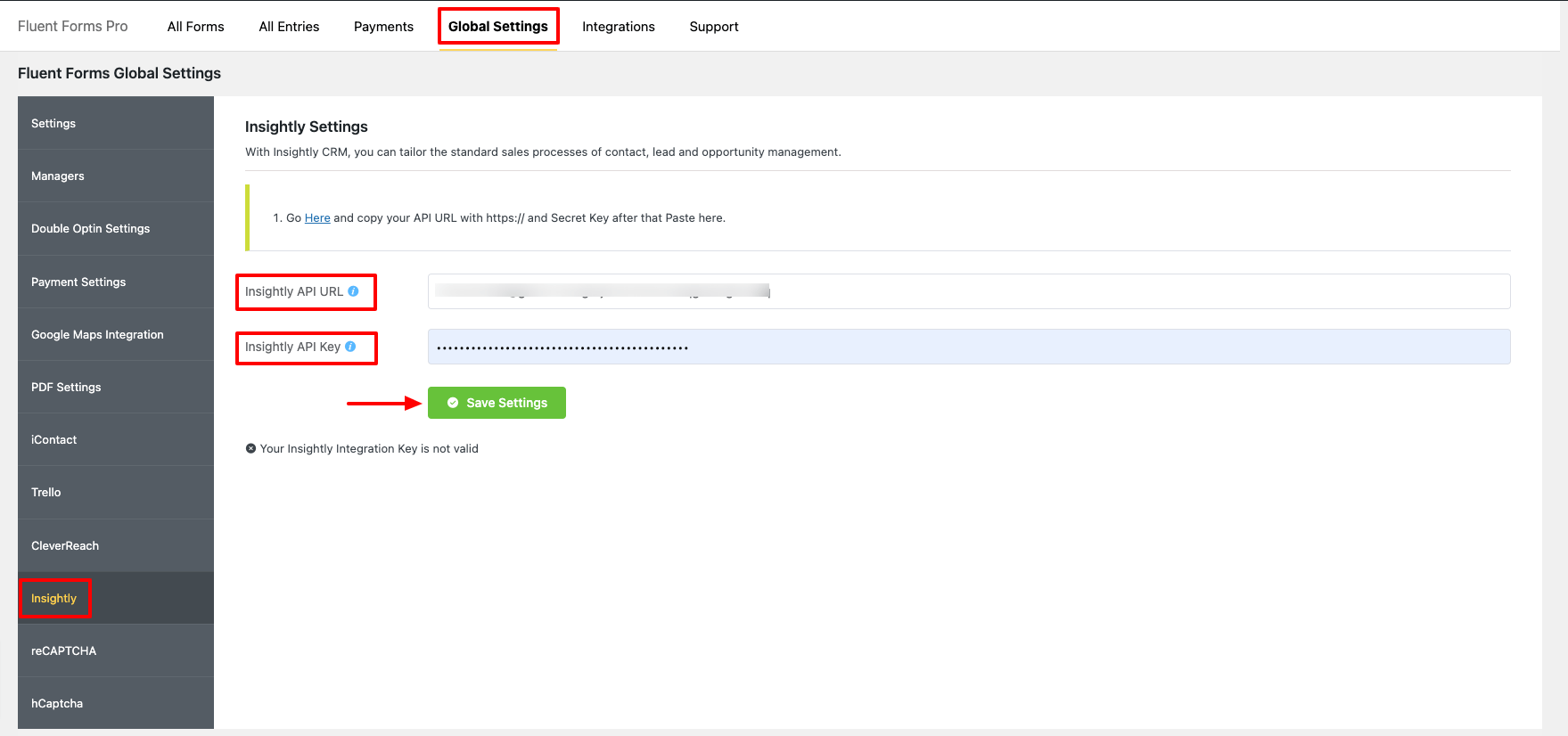Open Managers in the sidebar
The image size is (1568, 736).
coord(116,176)
